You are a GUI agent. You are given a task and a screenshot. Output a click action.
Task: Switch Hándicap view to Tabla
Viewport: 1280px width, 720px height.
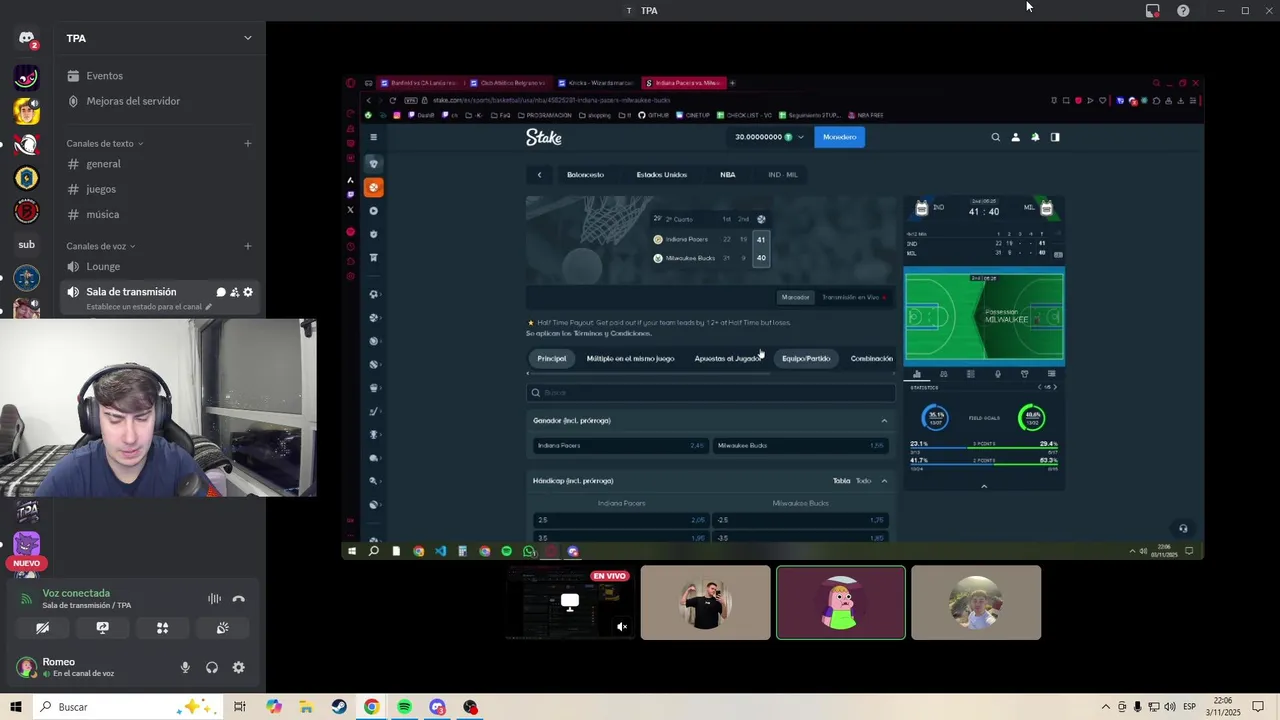click(841, 481)
